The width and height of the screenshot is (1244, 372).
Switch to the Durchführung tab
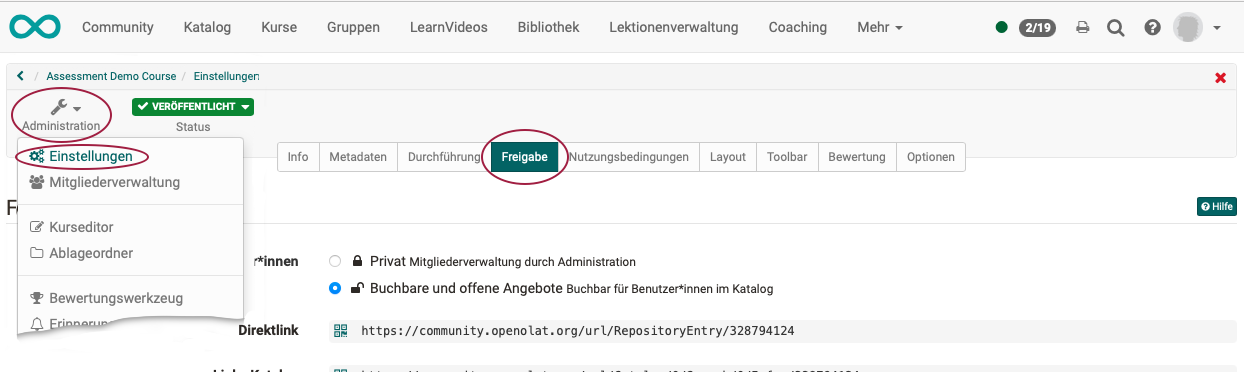tap(444, 157)
